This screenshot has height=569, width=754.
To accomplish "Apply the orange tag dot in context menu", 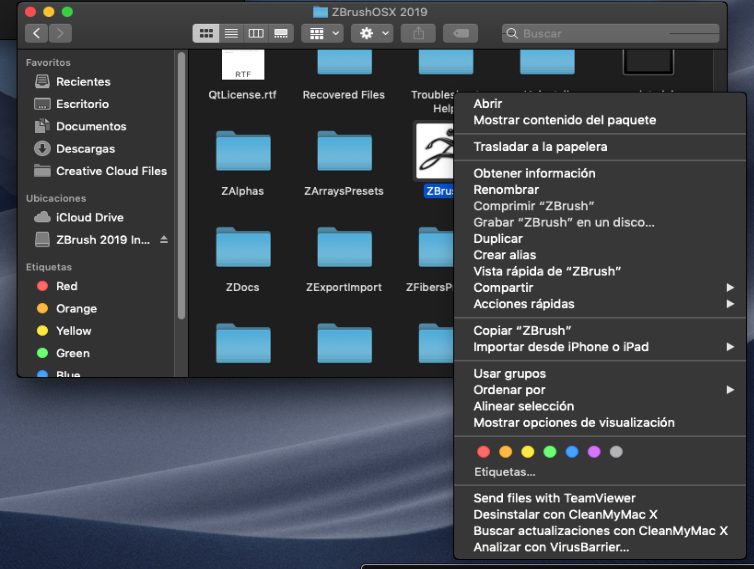I will click(505, 452).
